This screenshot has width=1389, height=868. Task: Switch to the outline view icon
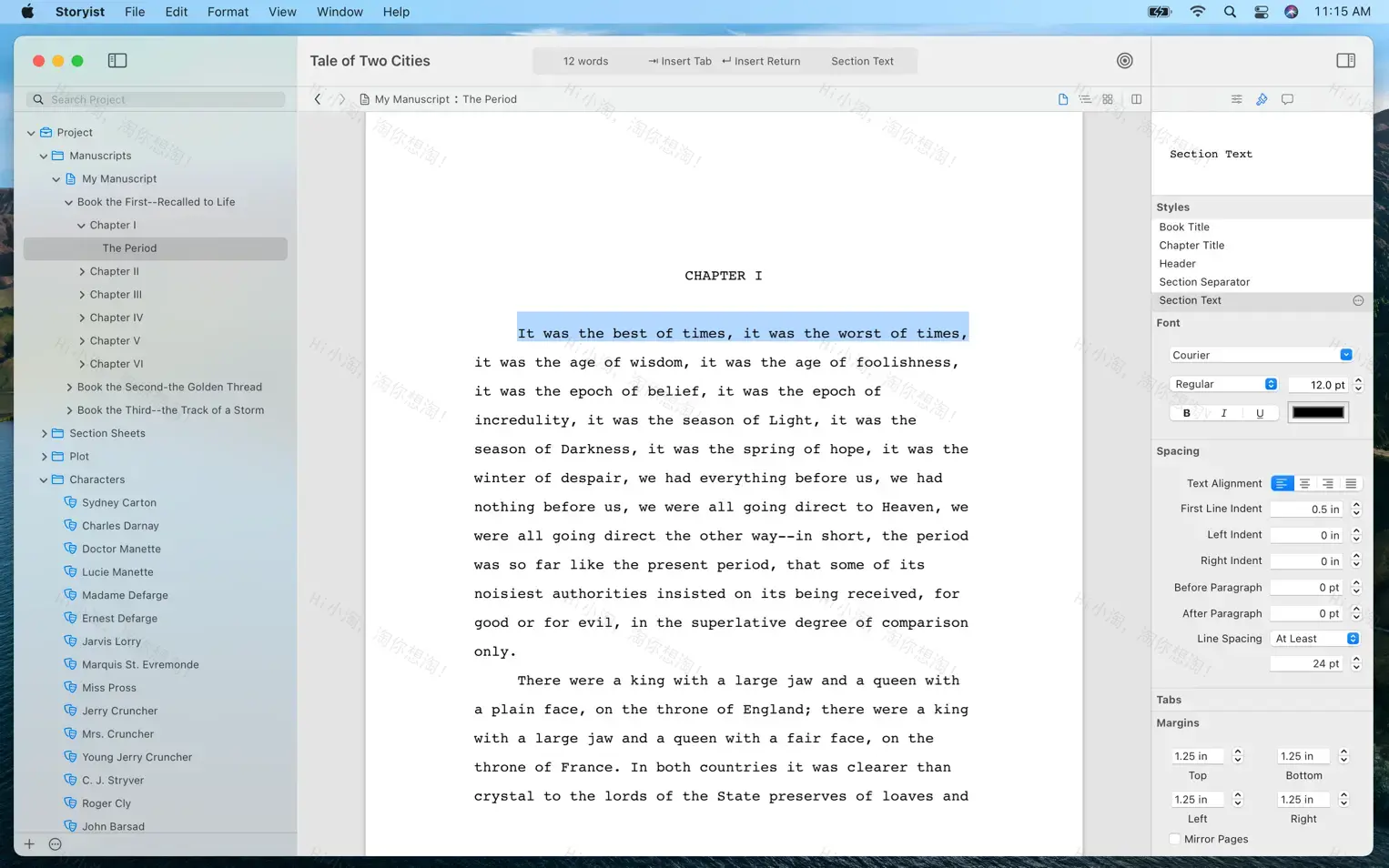tap(1085, 99)
